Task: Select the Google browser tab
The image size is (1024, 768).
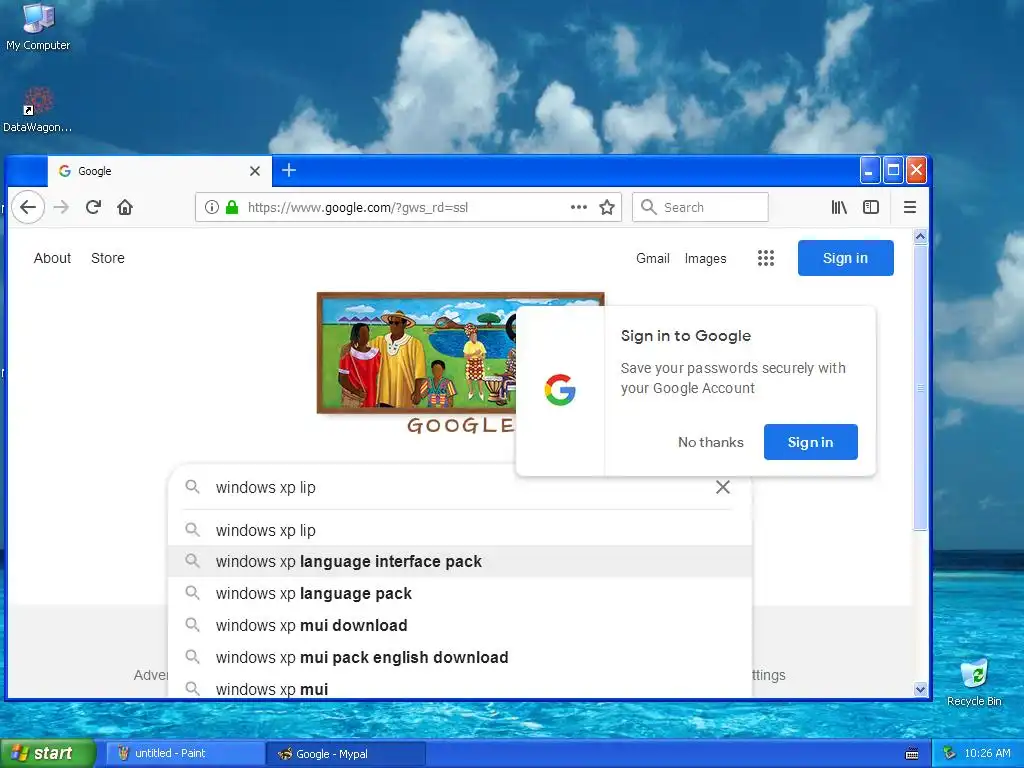Action: [159, 171]
